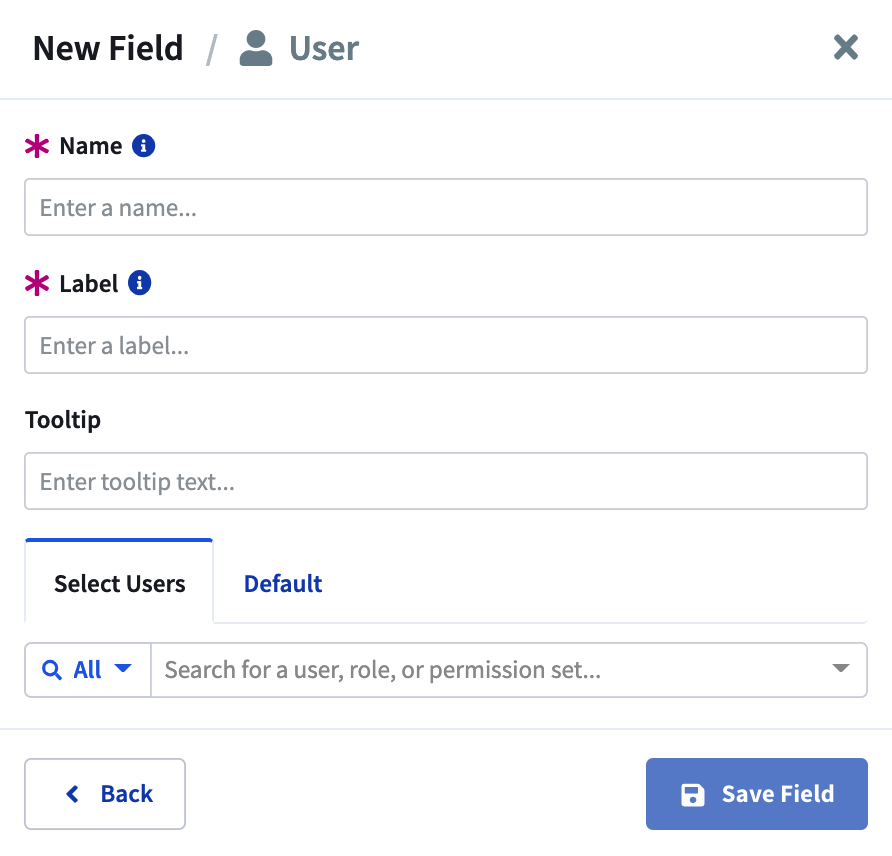Click the Name required asterisk
The height and width of the screenshot is (856, 892).
click(37, 146)
